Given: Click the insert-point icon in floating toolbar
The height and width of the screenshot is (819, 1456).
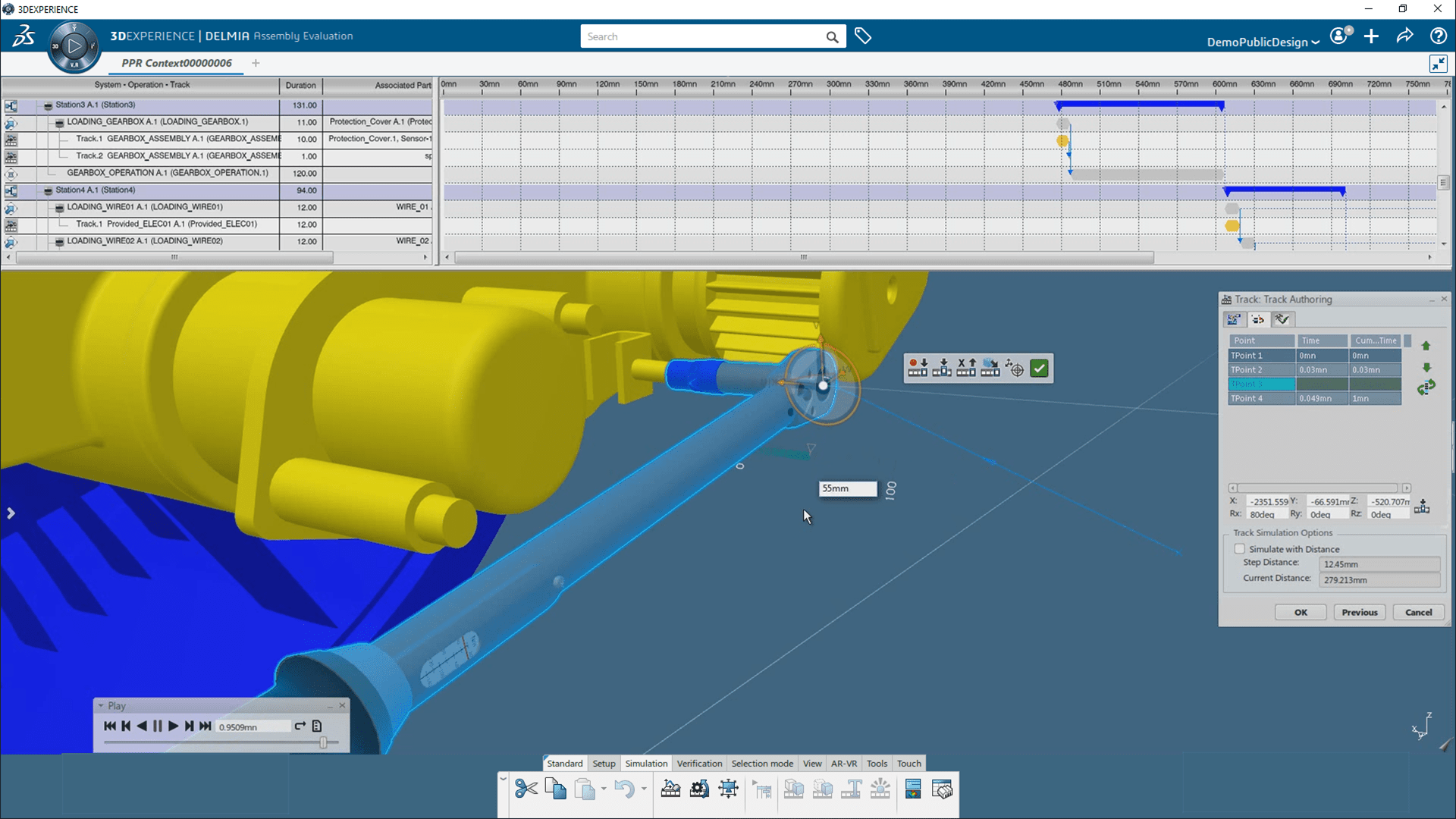Looking at the screenshot, I should point(942,369).
